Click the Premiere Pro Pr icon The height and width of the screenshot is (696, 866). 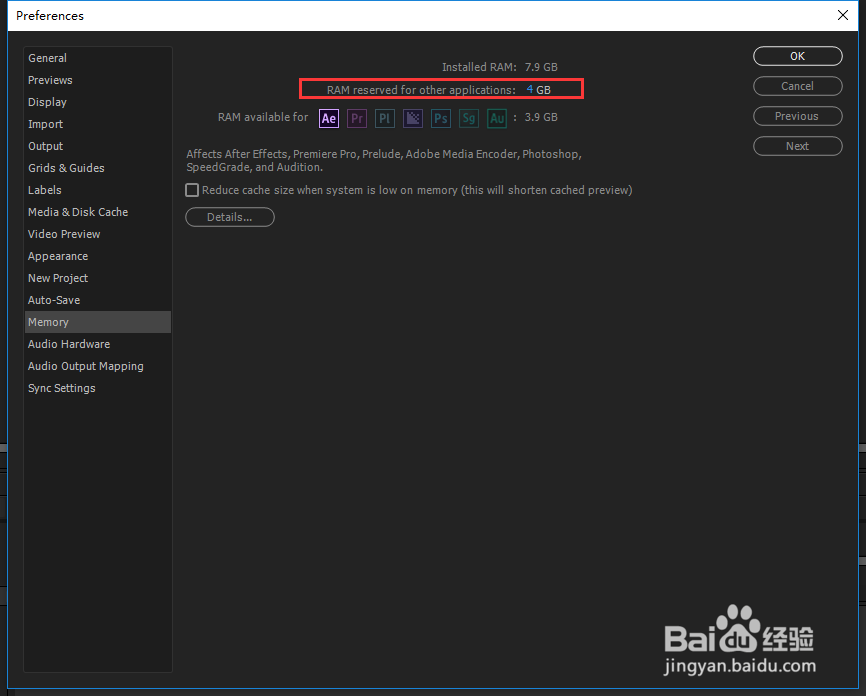pos(357,118)
